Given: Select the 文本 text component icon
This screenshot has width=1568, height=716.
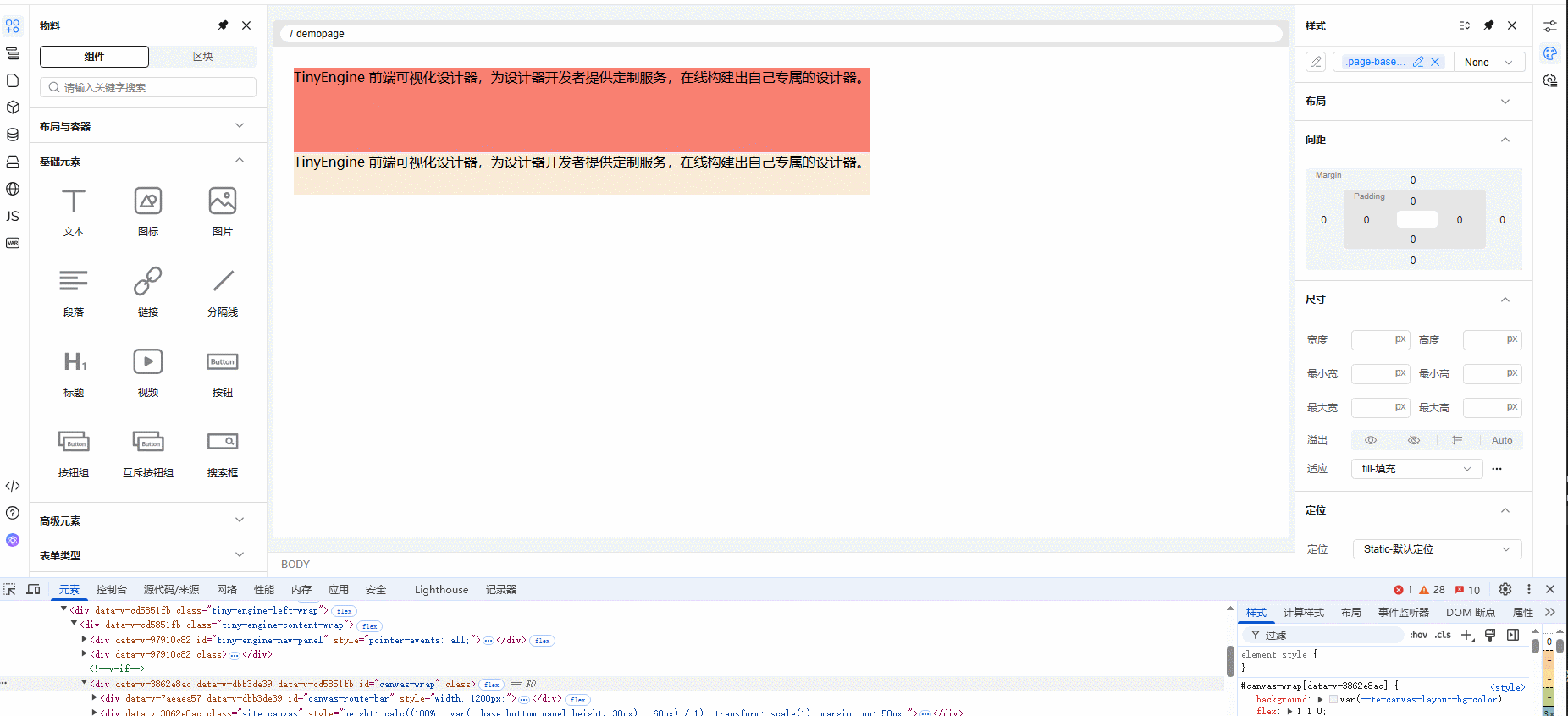Looking at the screenshot, I should (x=74, y=201).
